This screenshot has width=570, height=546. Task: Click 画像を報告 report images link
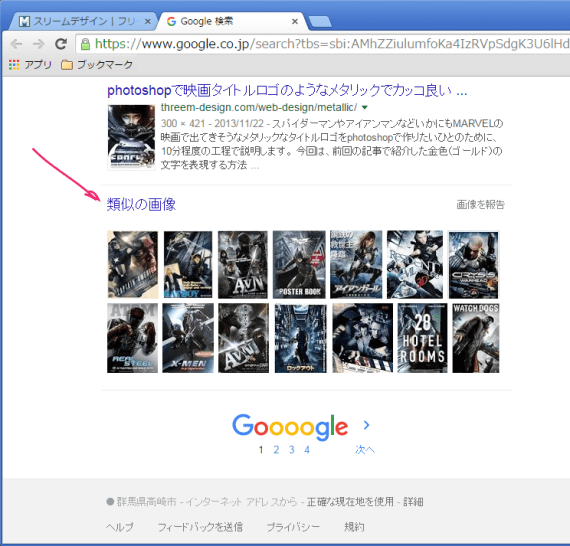[480, 204]
